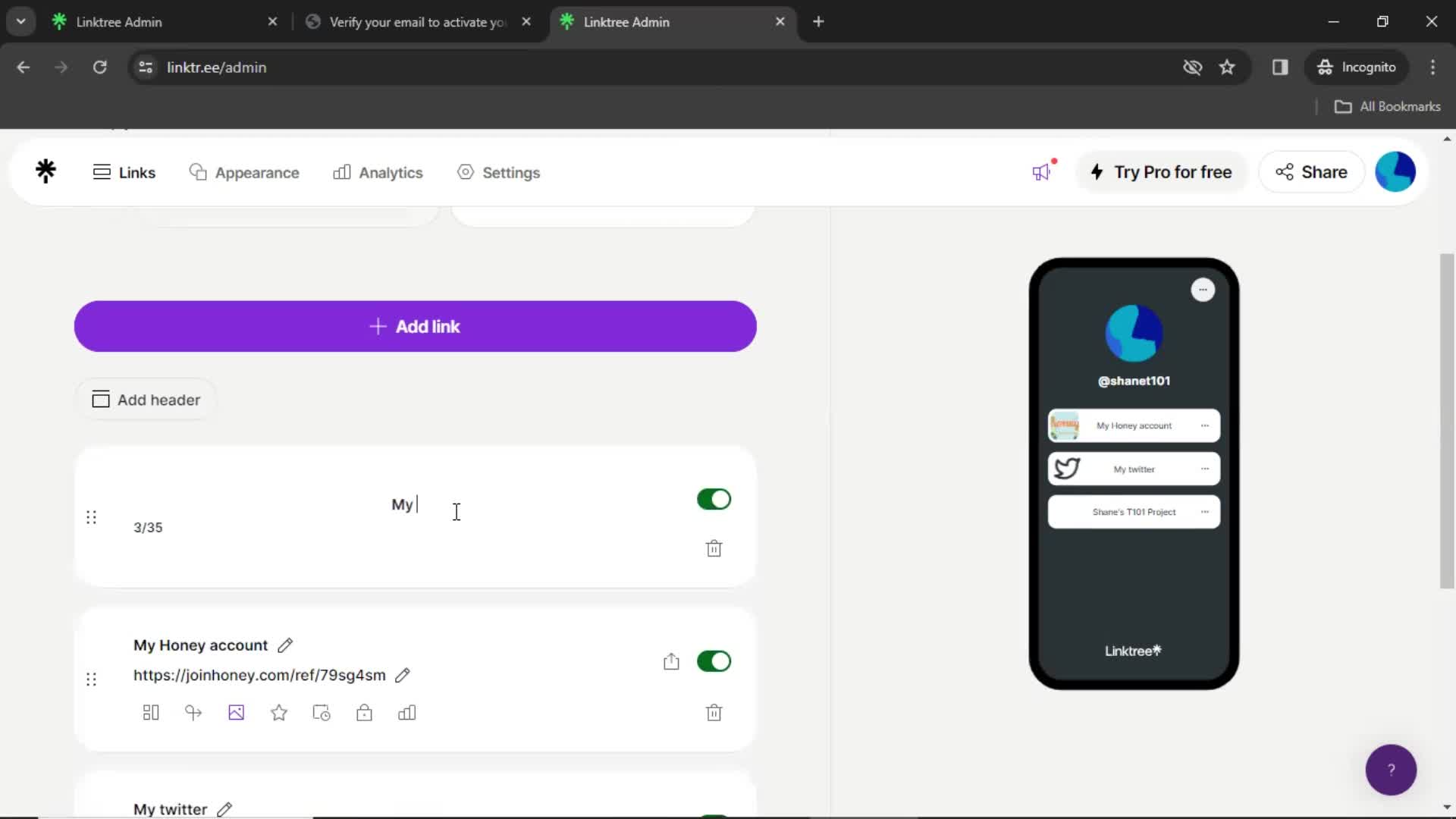Grab drag handle of My Honey account
This screenshot has width=1456, height=819.
tap(92, 679)
